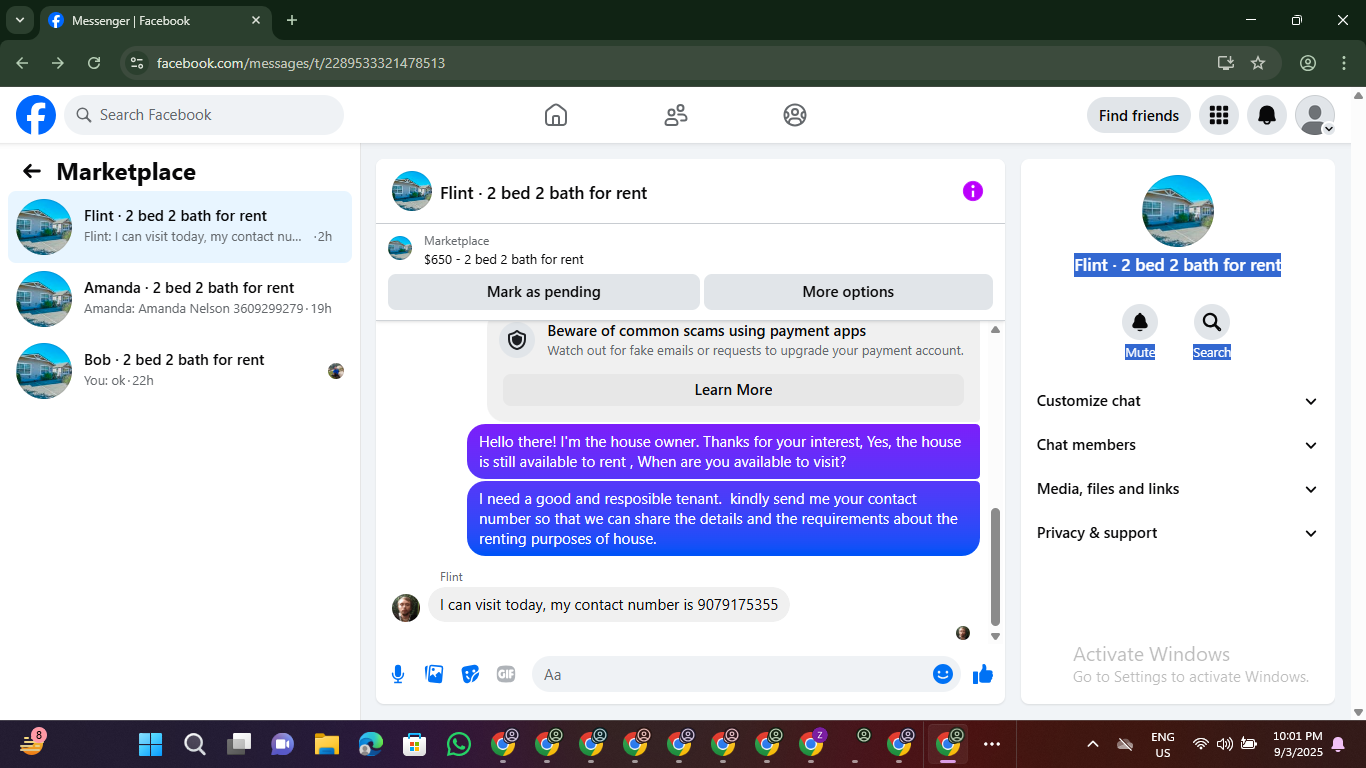
Task: View site information icon in address bar
Action: (137, 63)
